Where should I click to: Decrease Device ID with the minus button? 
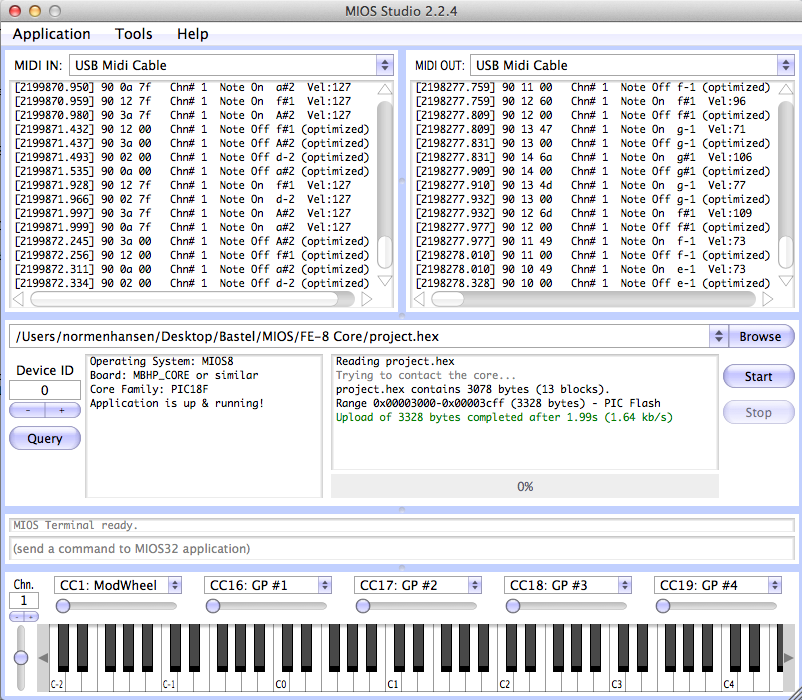[x=28, y=410]
